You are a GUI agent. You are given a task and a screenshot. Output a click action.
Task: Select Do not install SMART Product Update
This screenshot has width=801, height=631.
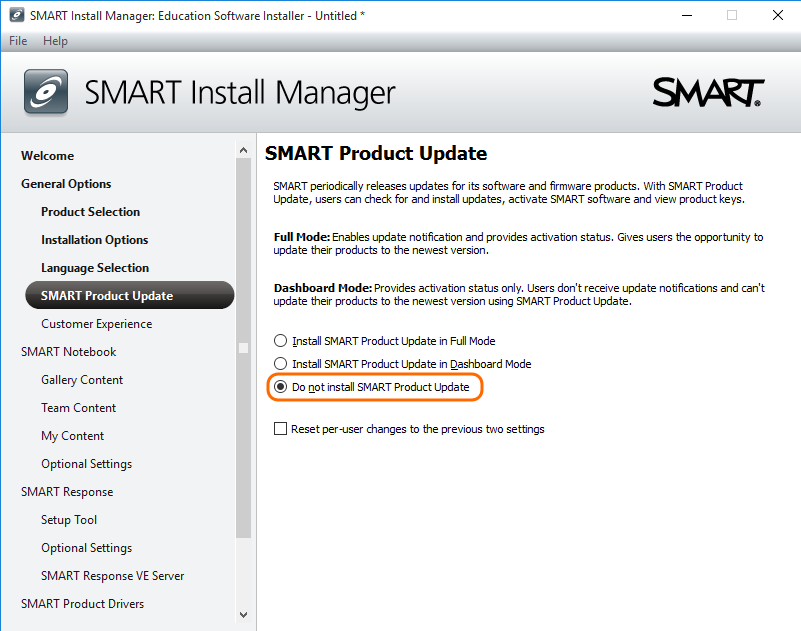coord(281,387)
